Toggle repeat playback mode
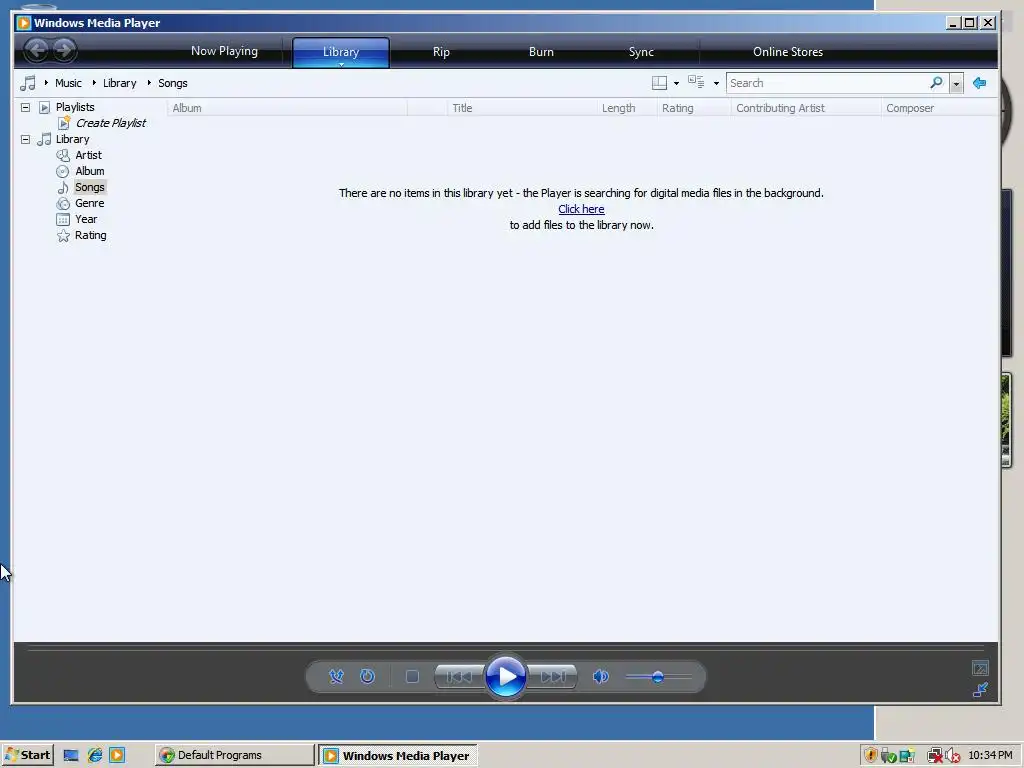1024x768 pixels. pyautogui.click(x=368, y=677)
